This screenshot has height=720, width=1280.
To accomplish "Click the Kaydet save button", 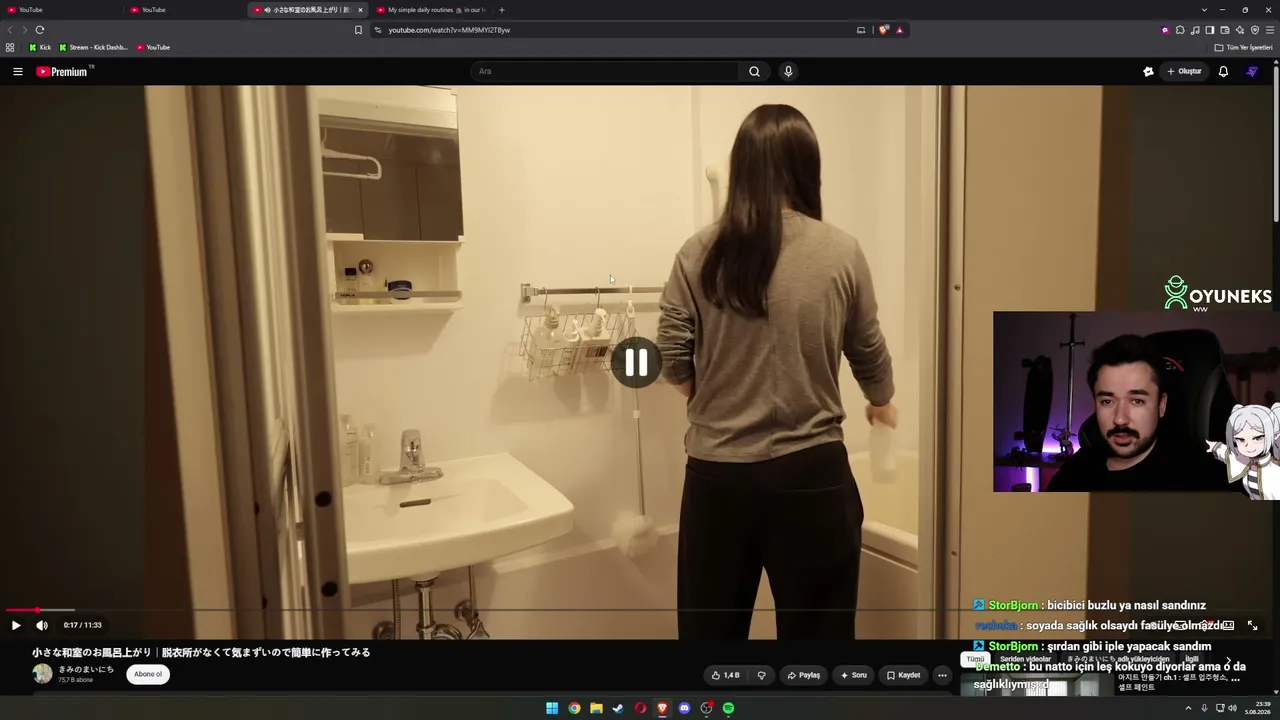I will (903, 675).
